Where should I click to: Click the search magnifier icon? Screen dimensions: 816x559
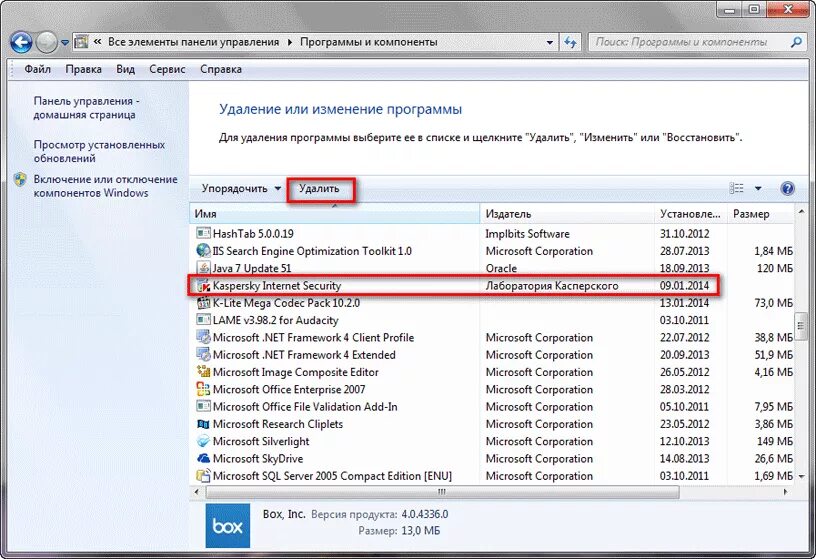[x=796, y=42]
